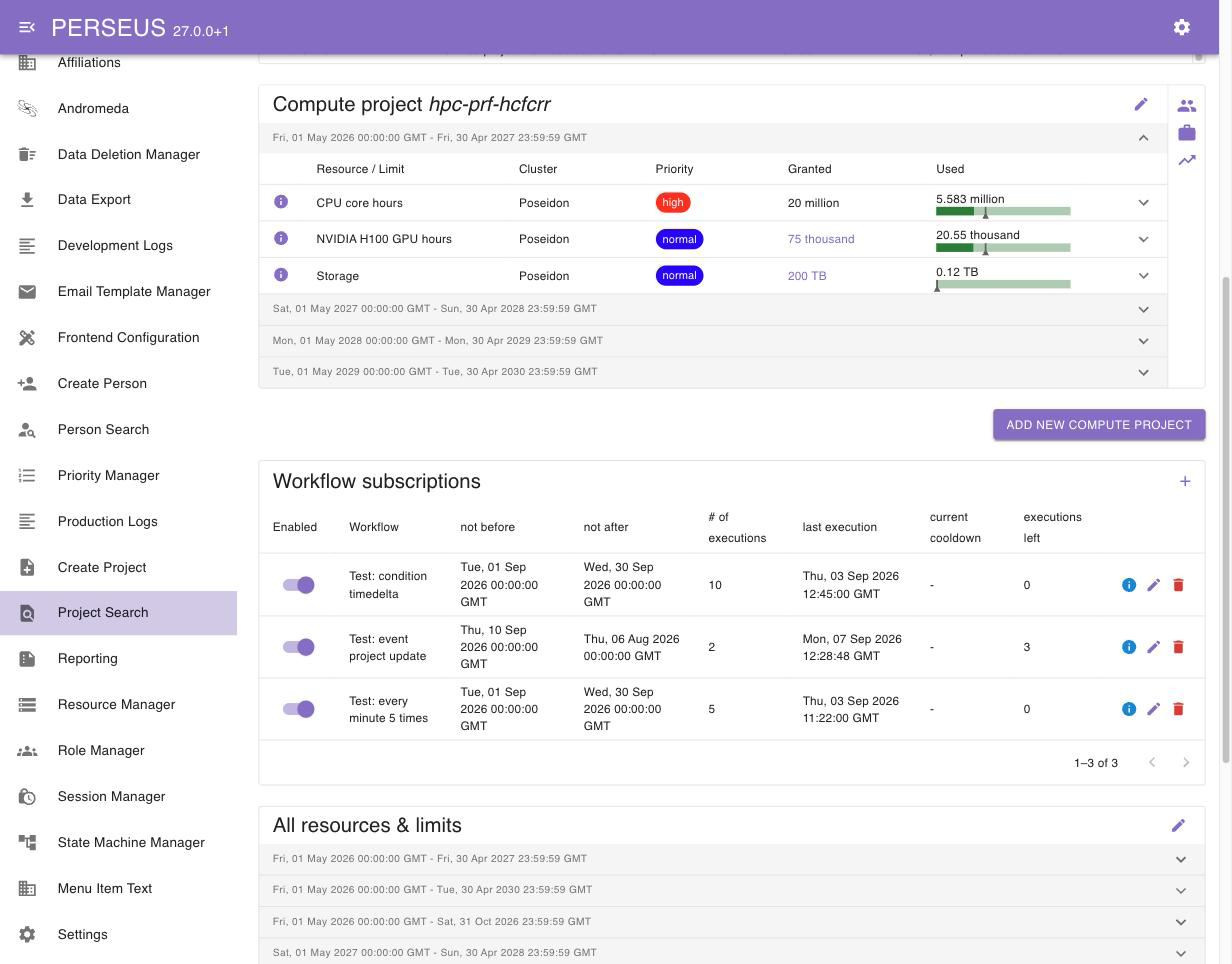Click the Data Deletion Manager sidebar icon

[x=27, y=154]
